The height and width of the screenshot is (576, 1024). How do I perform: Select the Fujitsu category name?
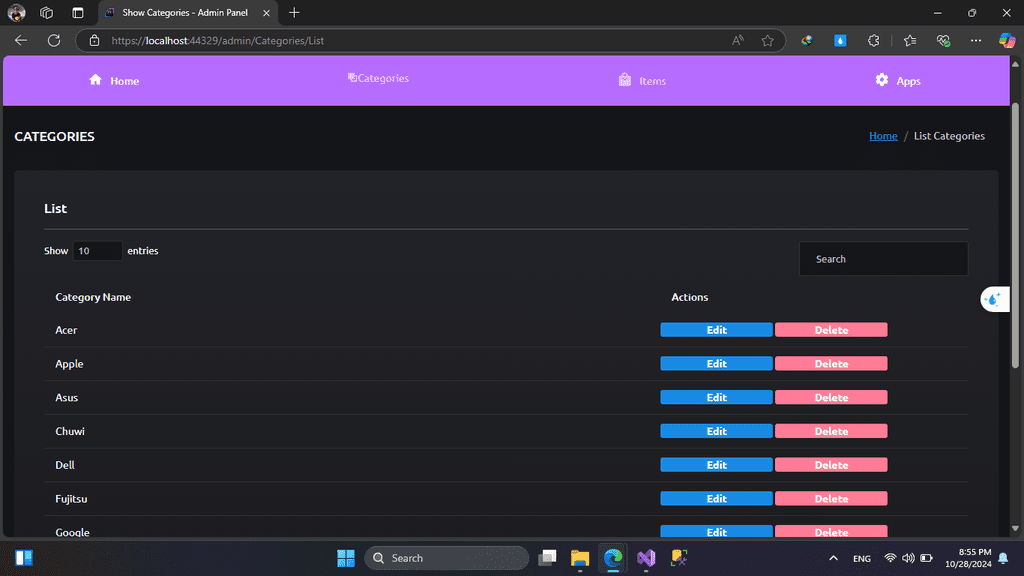tap(71, 499)
